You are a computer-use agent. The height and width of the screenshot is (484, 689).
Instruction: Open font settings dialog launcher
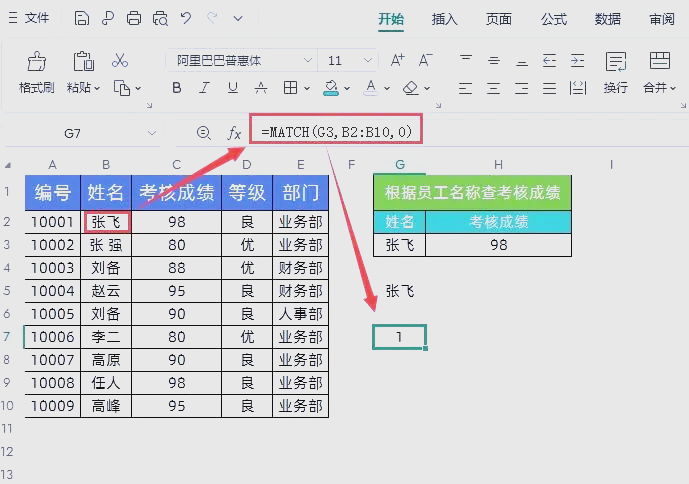click(438, 106)
